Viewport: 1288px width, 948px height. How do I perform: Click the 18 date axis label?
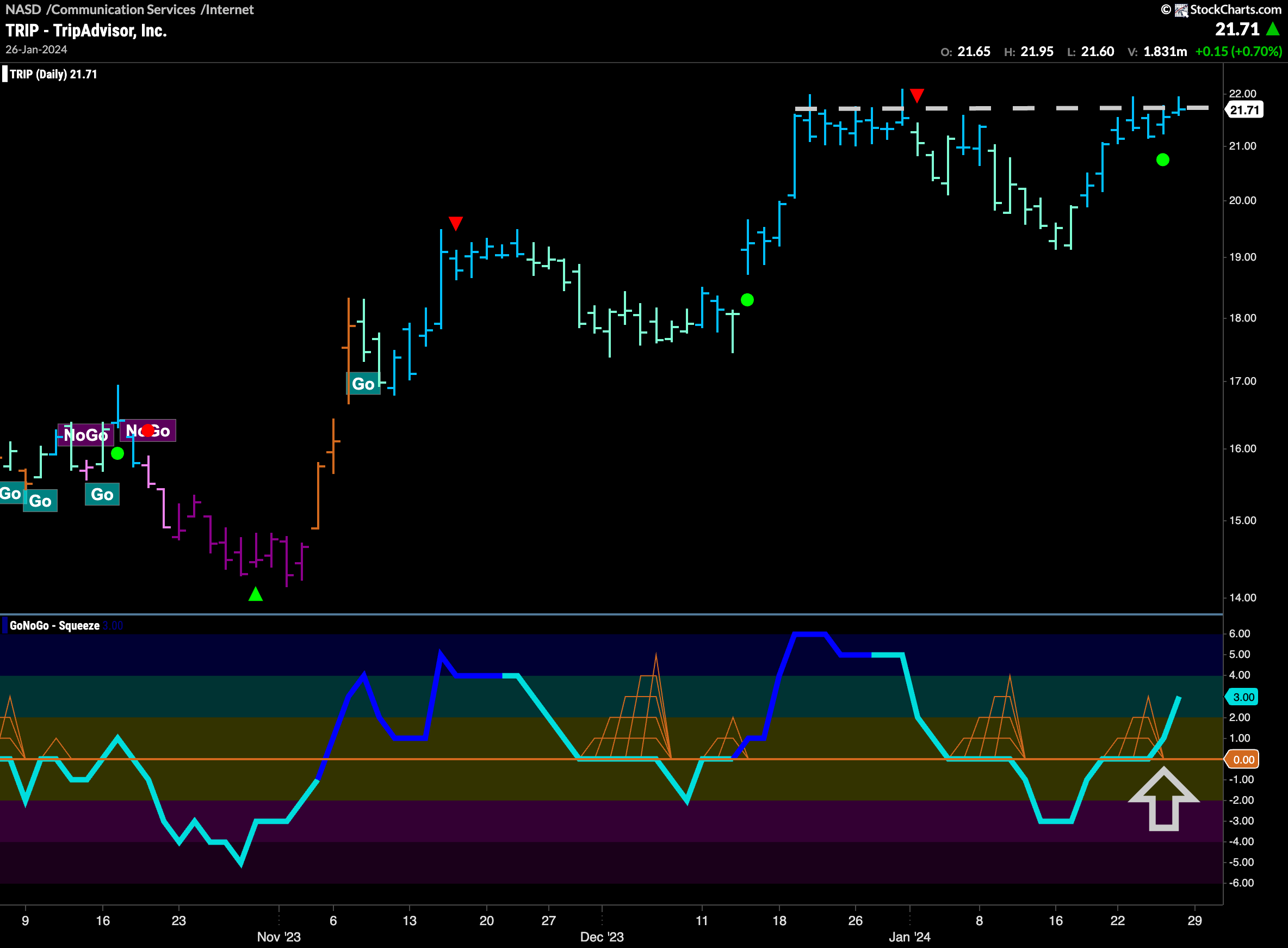click(779, 920)
